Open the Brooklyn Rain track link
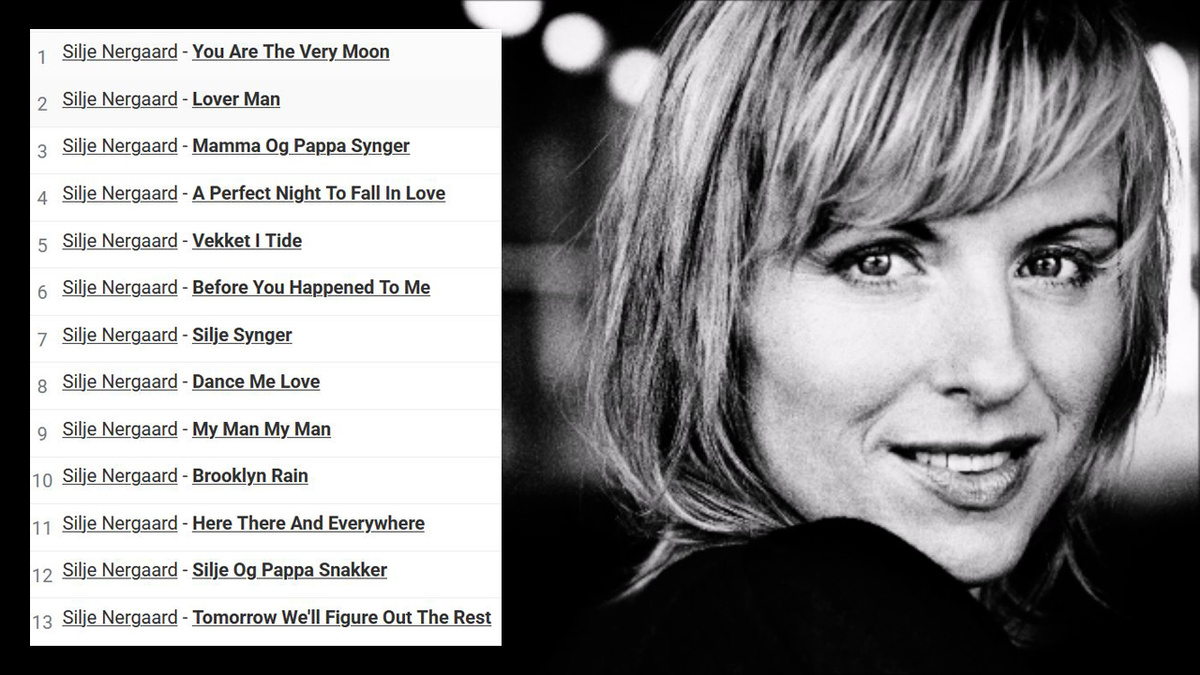 (x=250, y=476)
